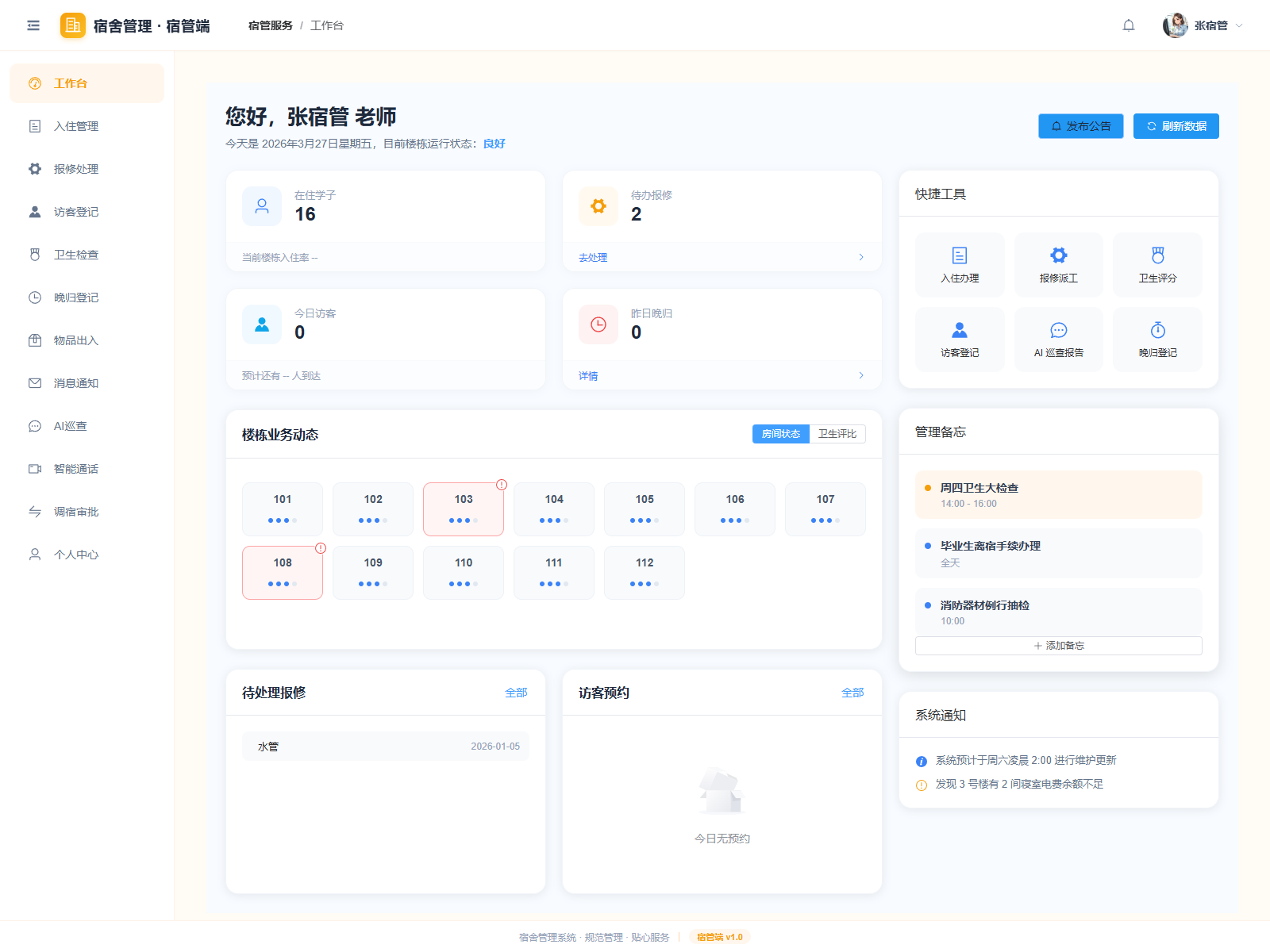Screen dimensions: 1270x952
Task: Click the 调宿审批 sidebar swap icon
Action: coord(35,512)
